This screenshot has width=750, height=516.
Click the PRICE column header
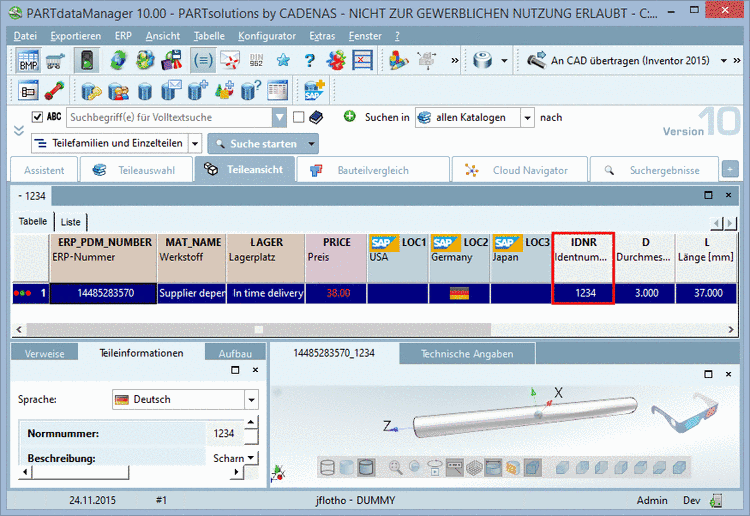tap(336, 257)
